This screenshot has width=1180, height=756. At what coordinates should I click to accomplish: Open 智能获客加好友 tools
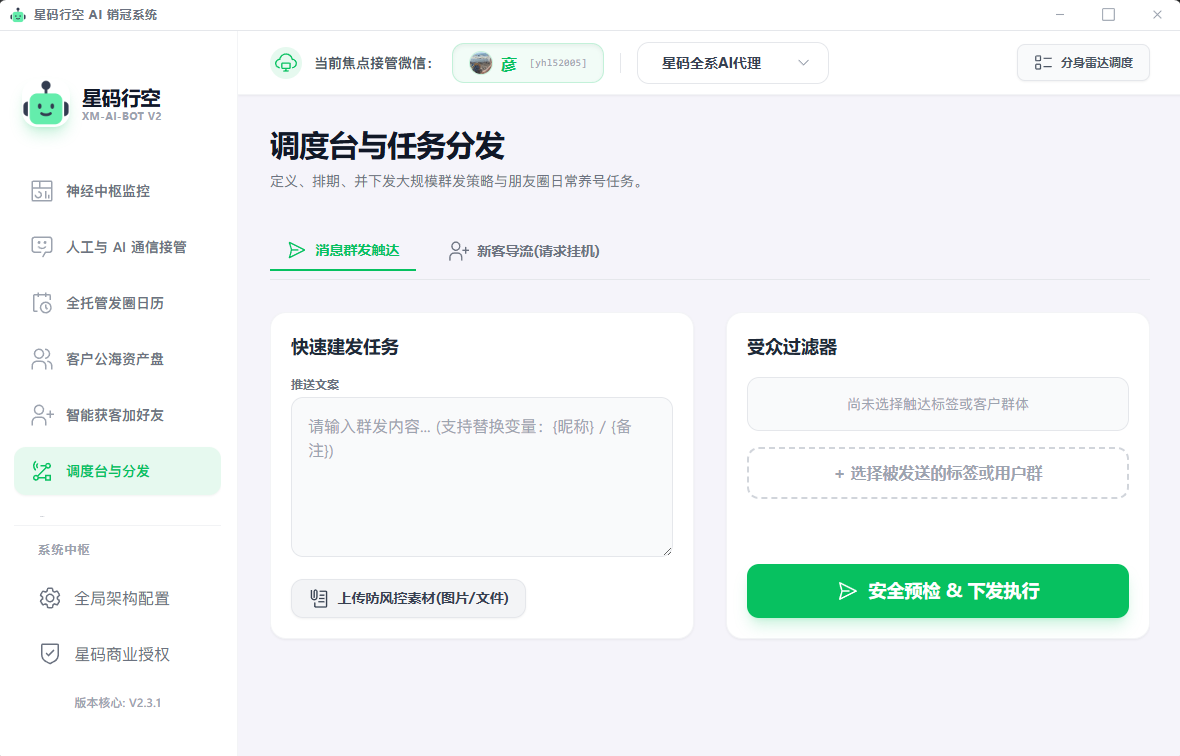tap(117, 415)
